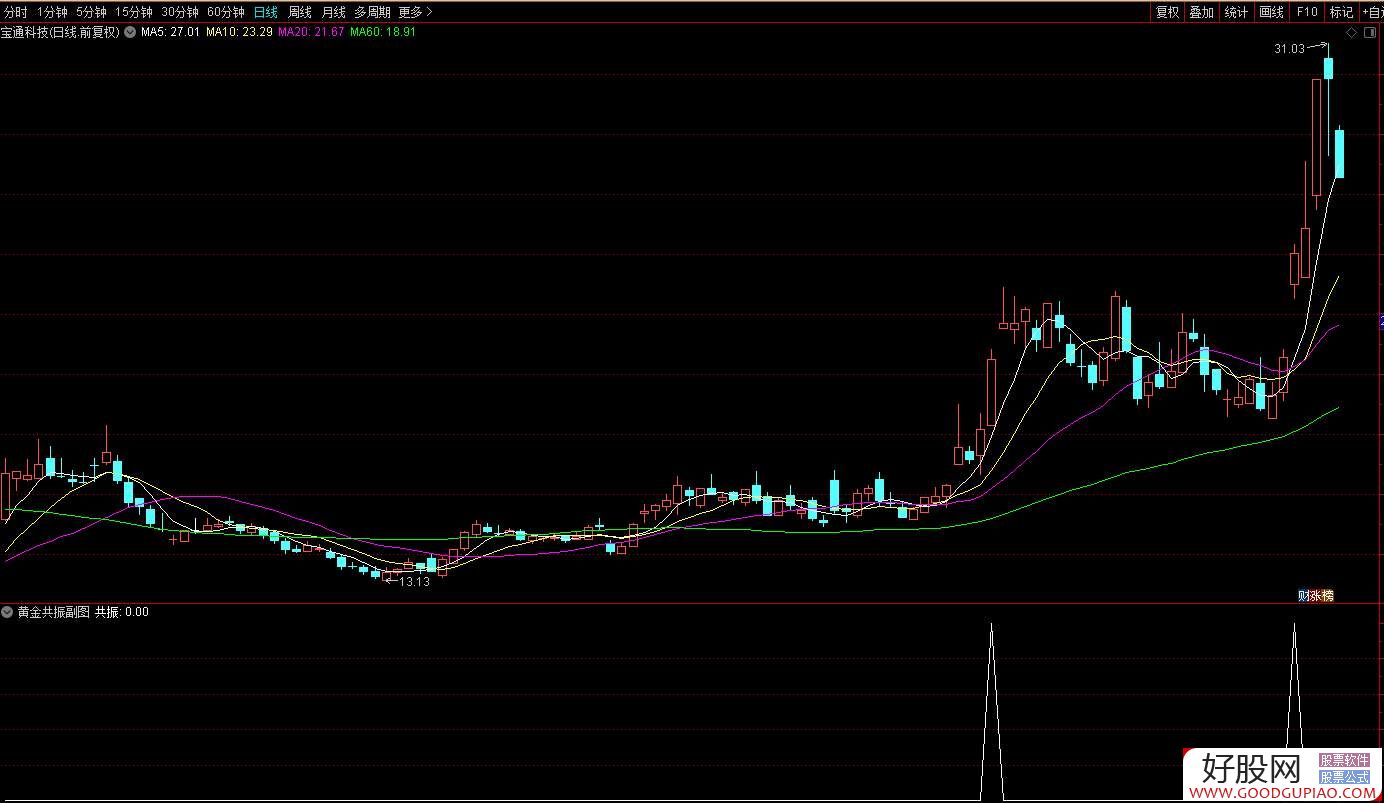This screenshot has width=1384, height=803.
Task: Toggle the side panel icon
Action: [1371, 33]
